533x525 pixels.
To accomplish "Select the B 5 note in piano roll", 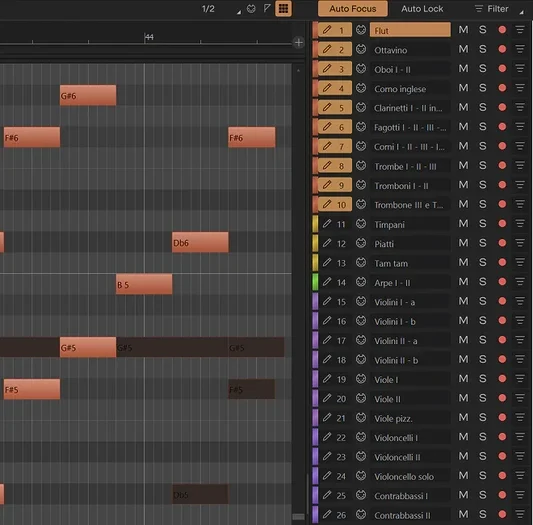I will [x=144, y=284].
